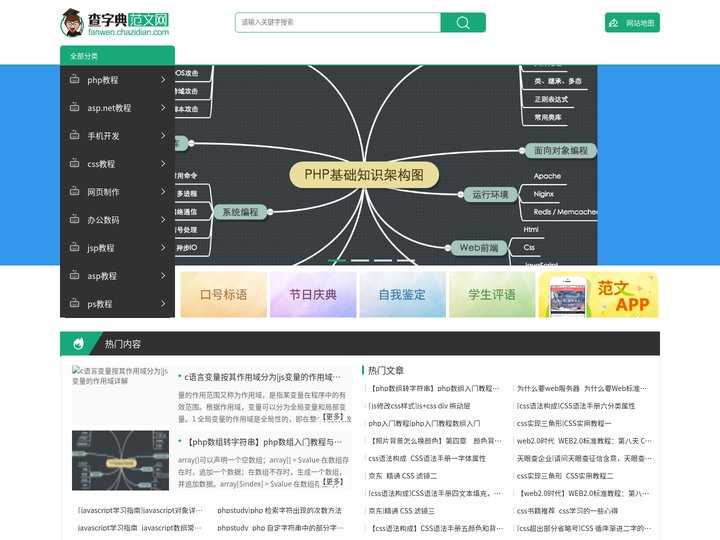Open link web2.0时代 WEB2.0标准教程: 第八天

click(x=584, y=441)
